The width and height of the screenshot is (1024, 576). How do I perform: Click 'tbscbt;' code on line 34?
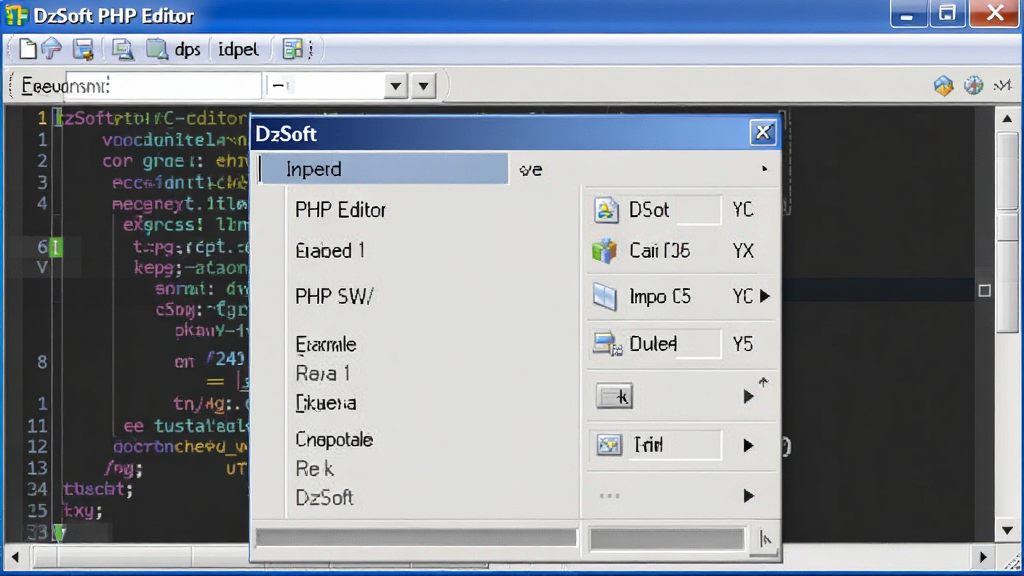98,488
